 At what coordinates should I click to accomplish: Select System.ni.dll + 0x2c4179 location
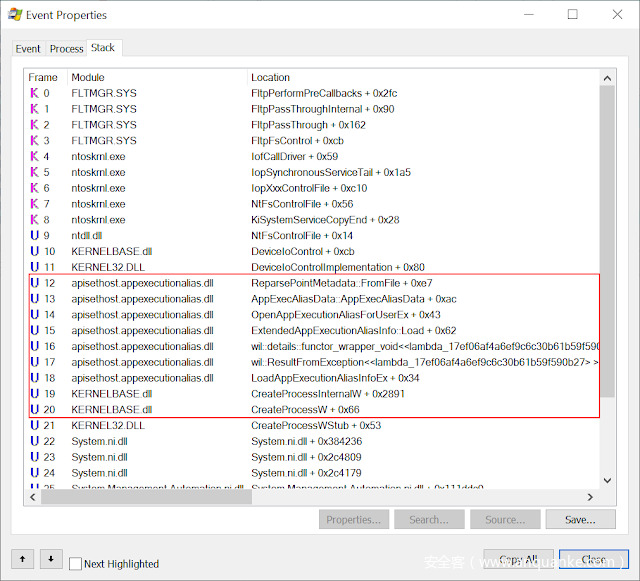(x=307, y=473)
